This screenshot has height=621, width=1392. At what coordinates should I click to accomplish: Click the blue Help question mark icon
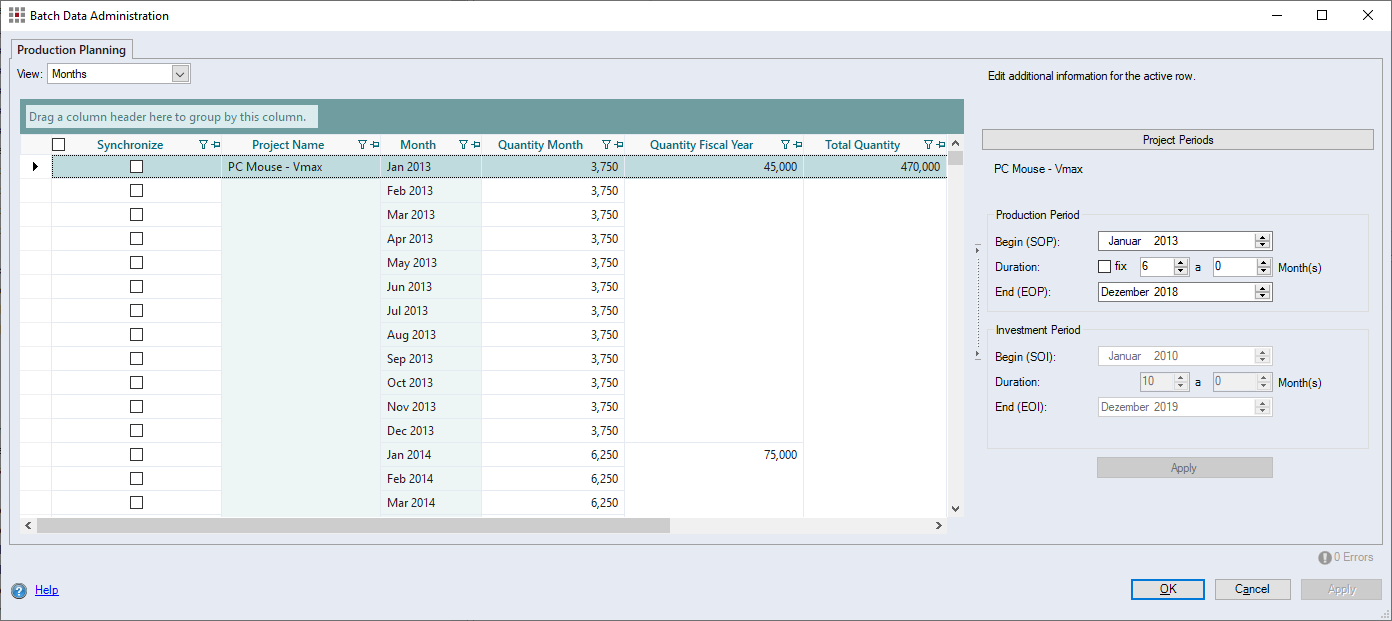[x=18, y=590]
